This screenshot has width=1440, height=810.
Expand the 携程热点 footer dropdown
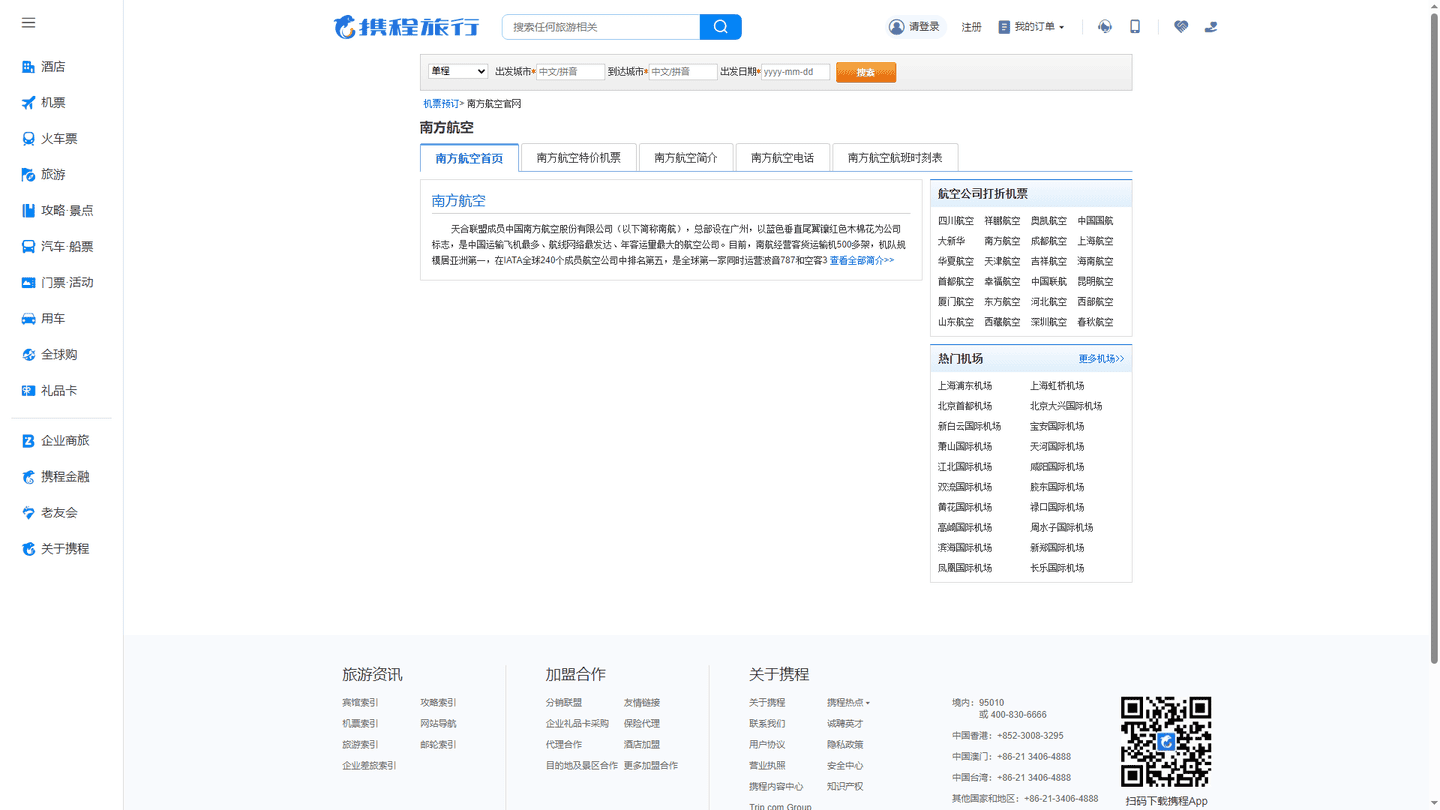point(848,703)
